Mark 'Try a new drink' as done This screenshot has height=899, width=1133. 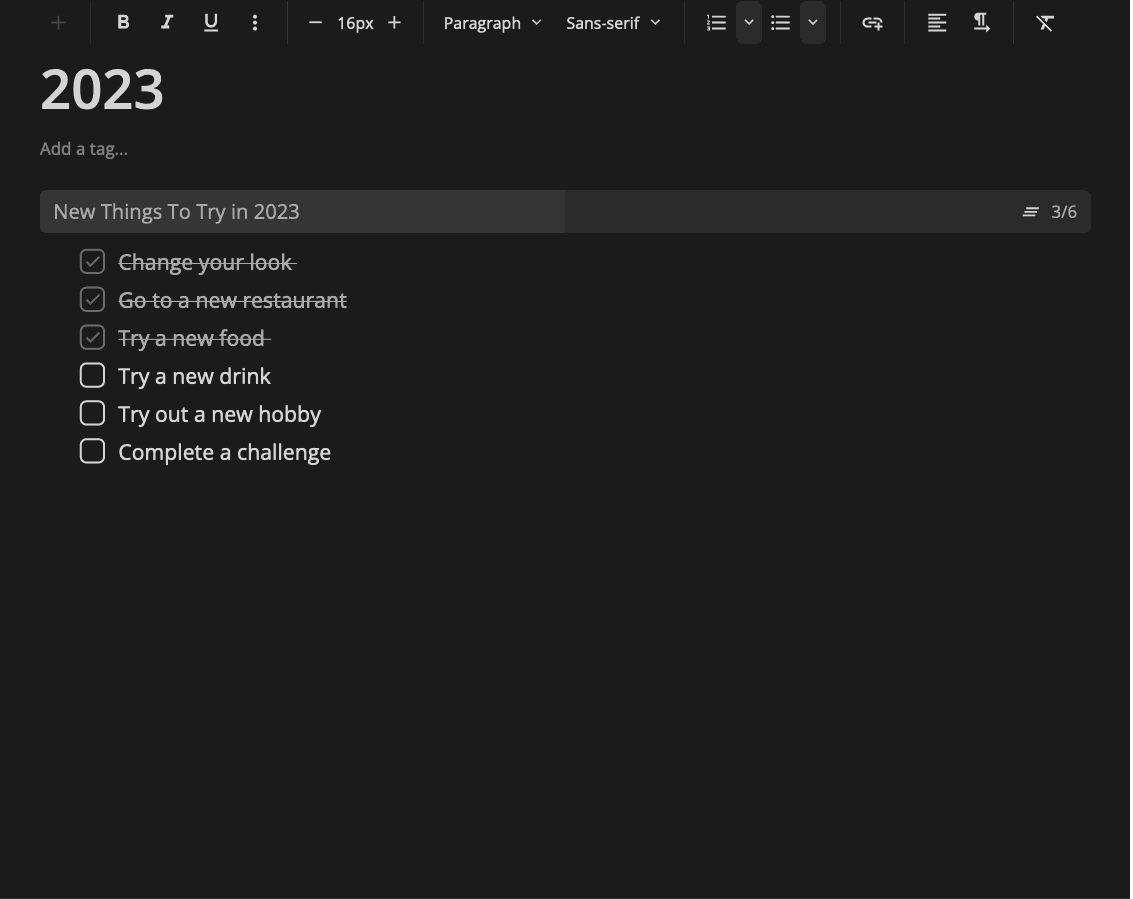(x=92, y=375)
